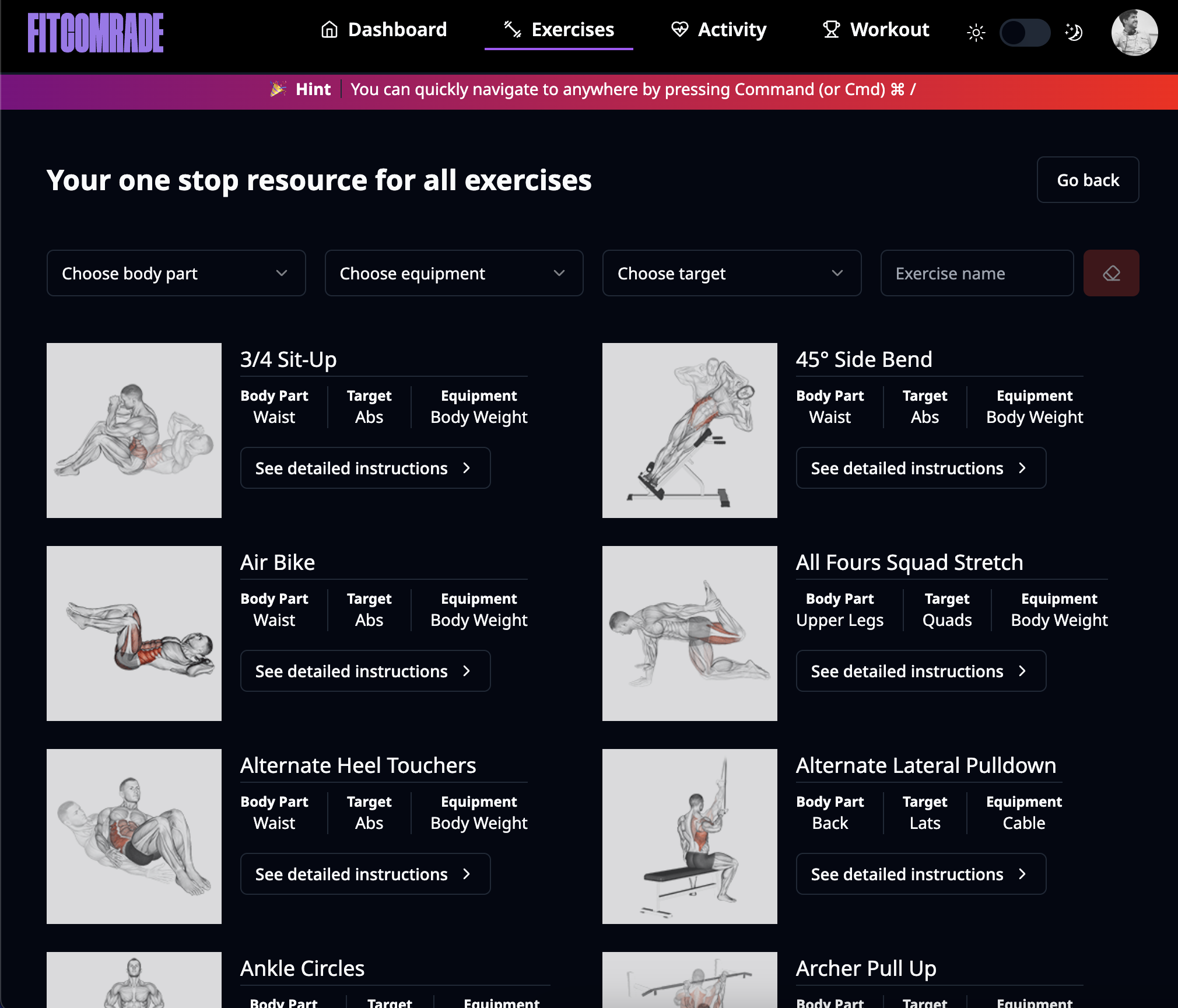See detailed instructions for Alternate Lateral Pulldown
This screenshot has width=1178, height=1008.
(x=921, y=874)
